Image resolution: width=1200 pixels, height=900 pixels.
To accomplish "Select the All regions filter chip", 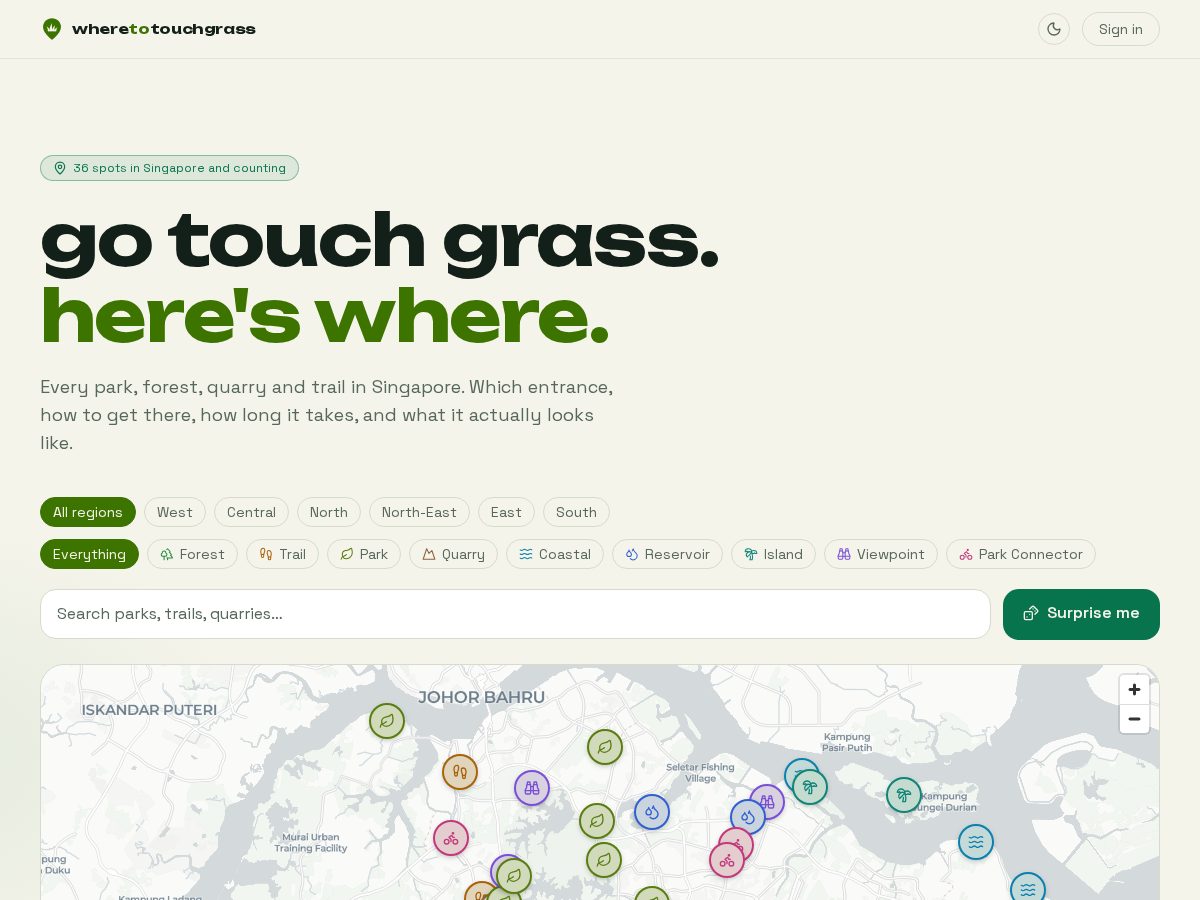I will coord(88,512).
